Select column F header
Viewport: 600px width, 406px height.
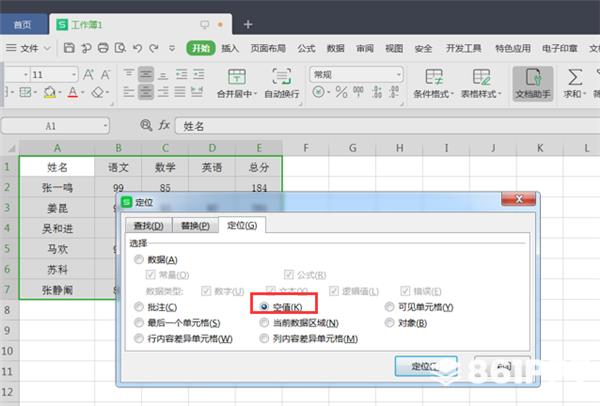coord(305,148)
